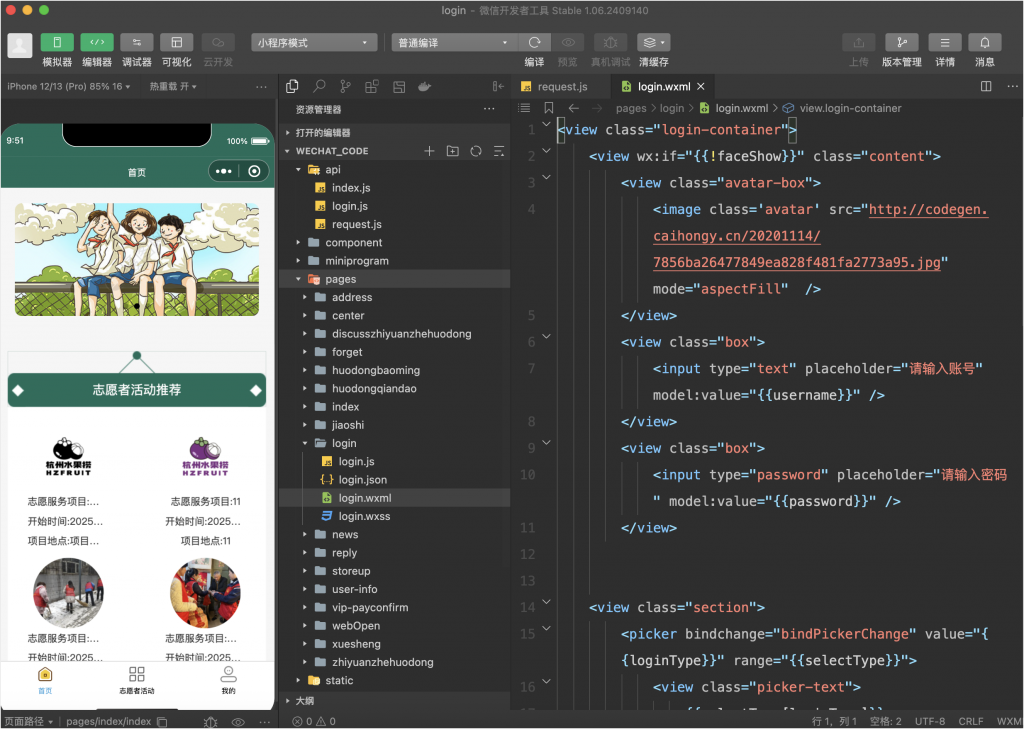Toggle the 调试器 debugger panel button
The width and height of the screenshot is (1024, 729).
coord(137,42)
